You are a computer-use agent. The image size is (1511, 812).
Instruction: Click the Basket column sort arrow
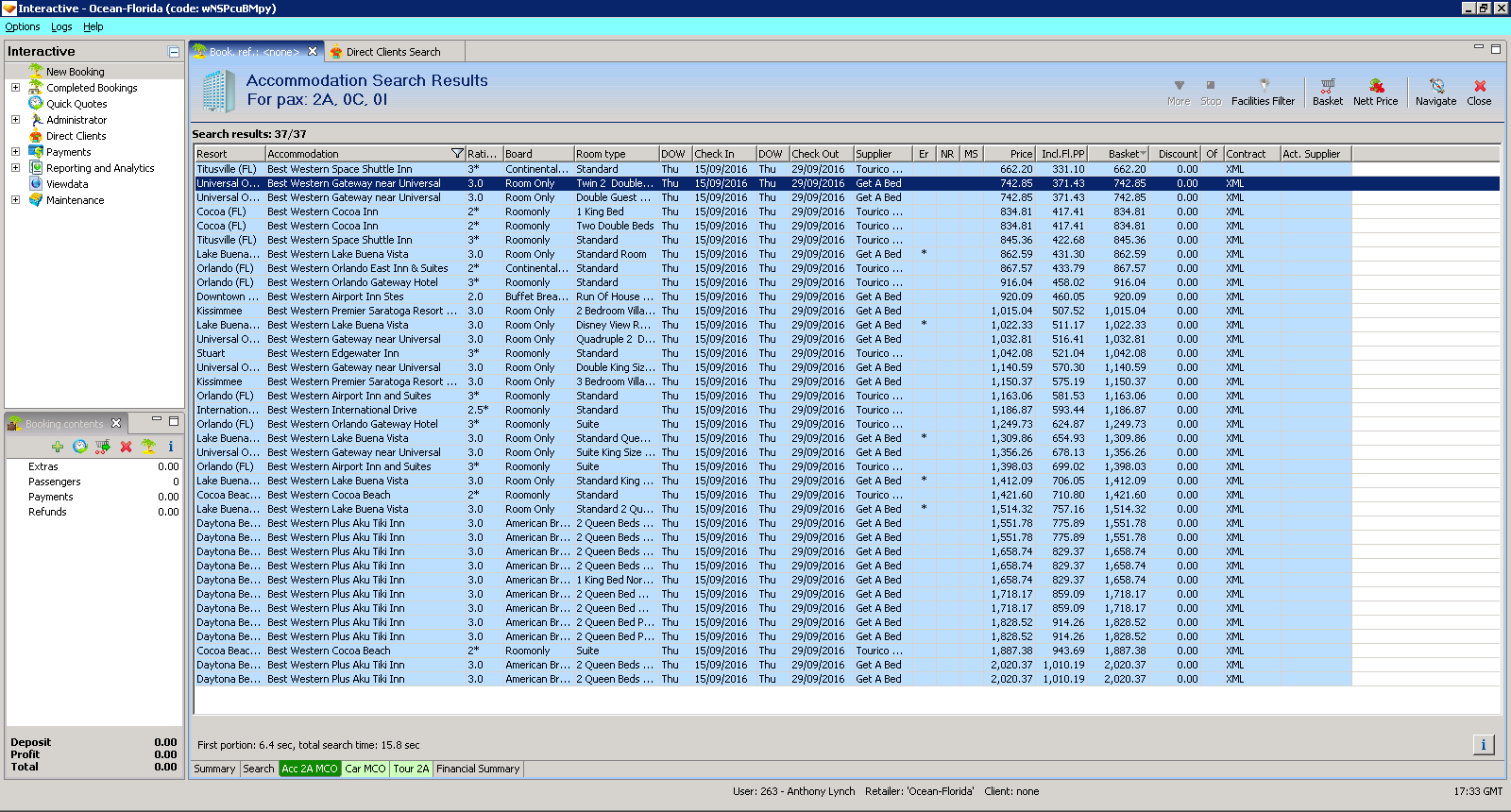(x=1144, y=154)
